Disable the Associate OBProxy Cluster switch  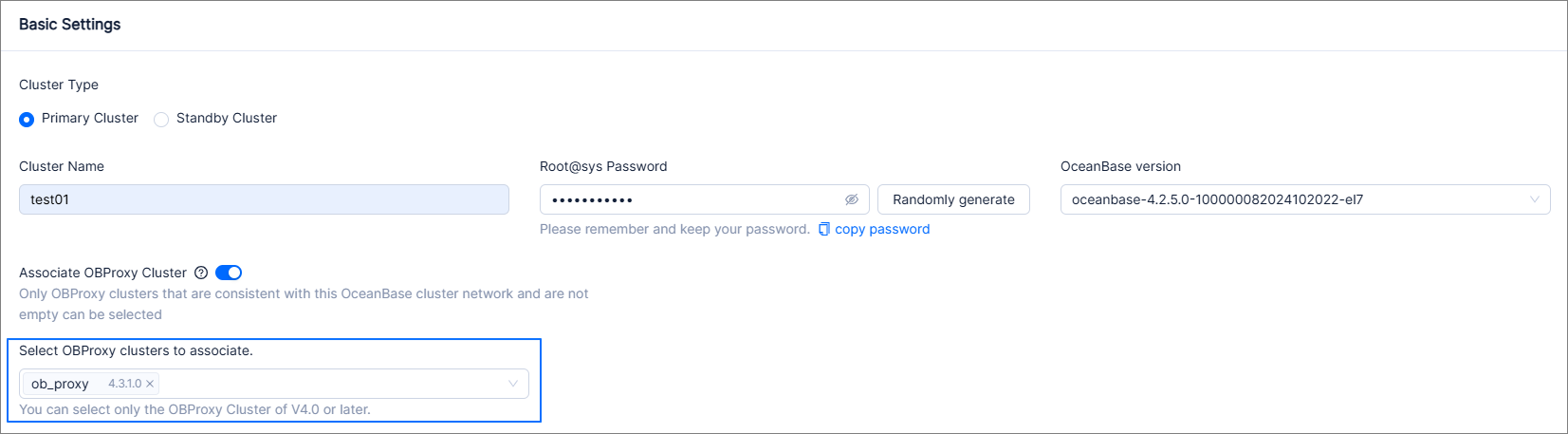pos(229,273)
